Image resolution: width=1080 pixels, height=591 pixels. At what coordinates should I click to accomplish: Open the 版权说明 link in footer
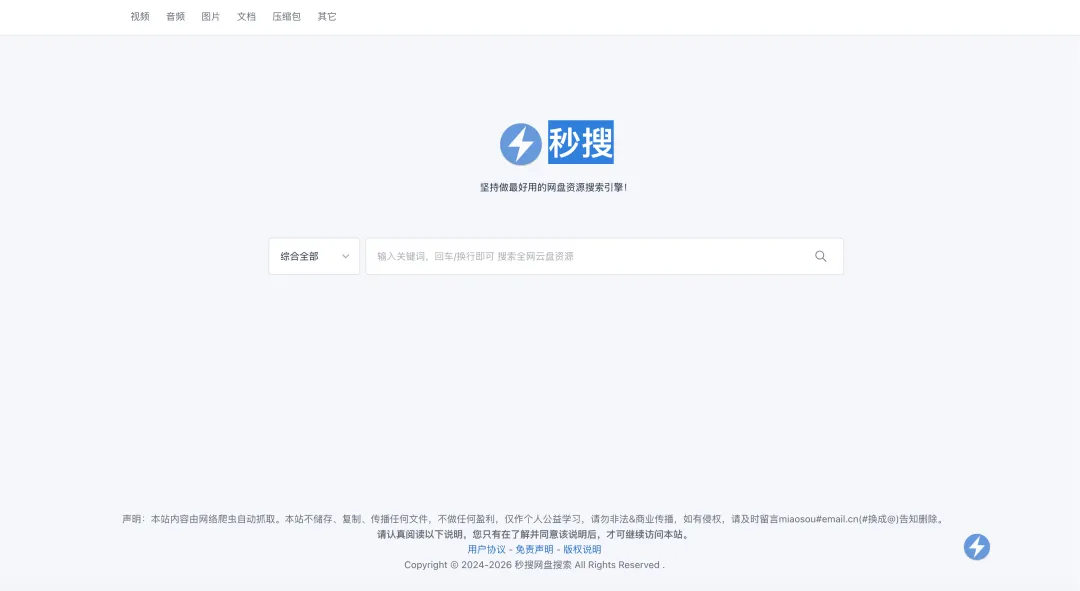(582, 550)
